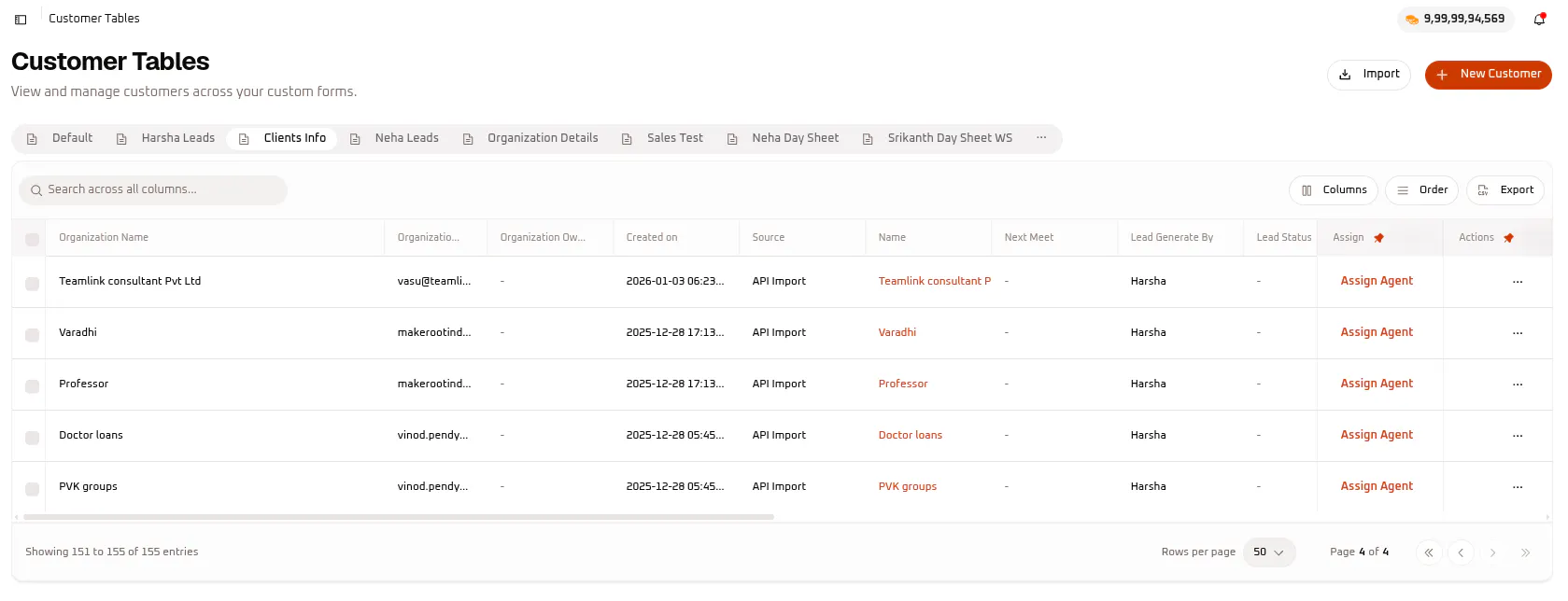This screenshot has width=1568, height=601.
Task: Go to the previous page
Action: pos(1461,552)
